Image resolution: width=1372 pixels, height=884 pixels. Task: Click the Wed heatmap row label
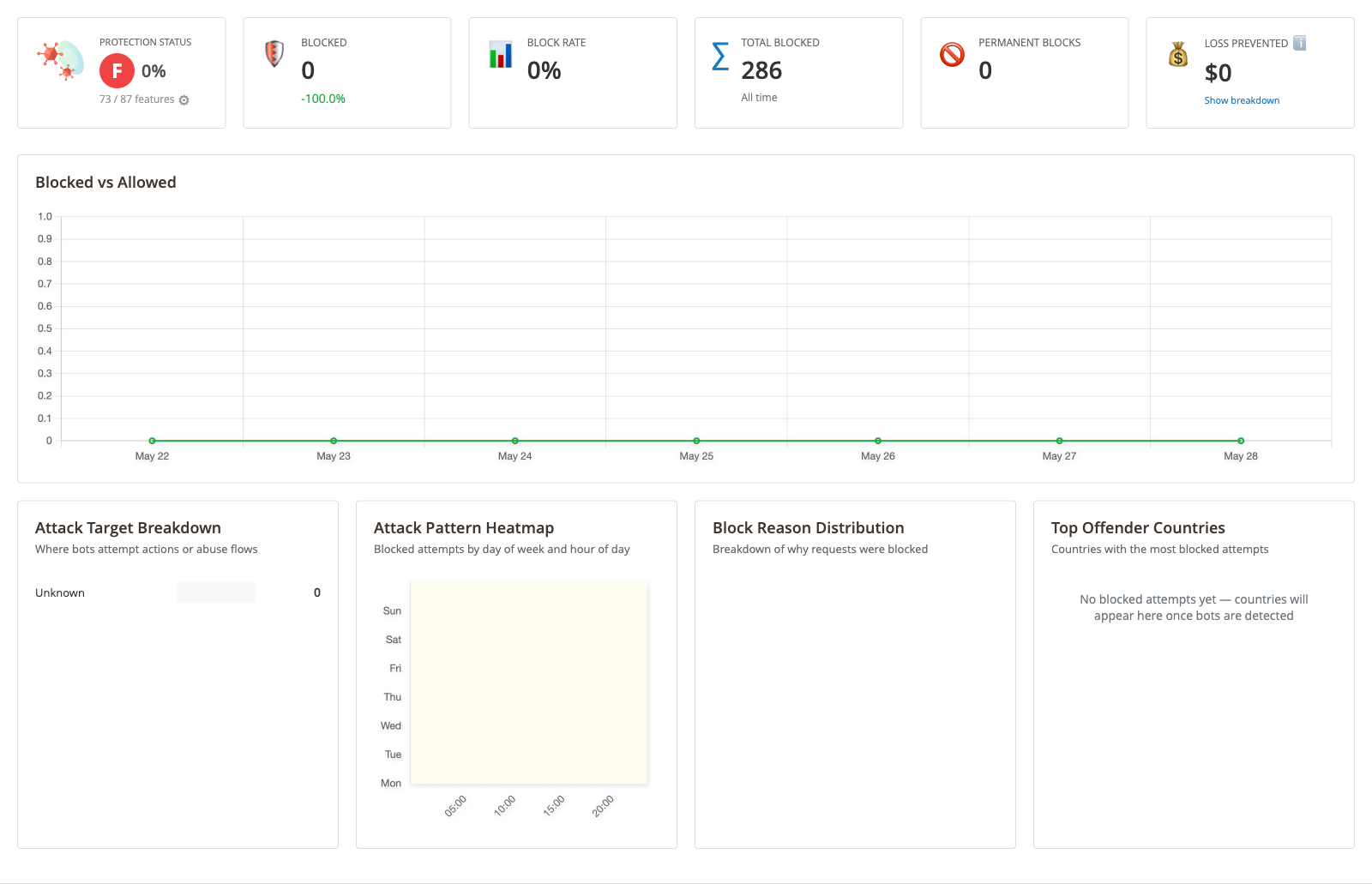(x=391, y=726)
